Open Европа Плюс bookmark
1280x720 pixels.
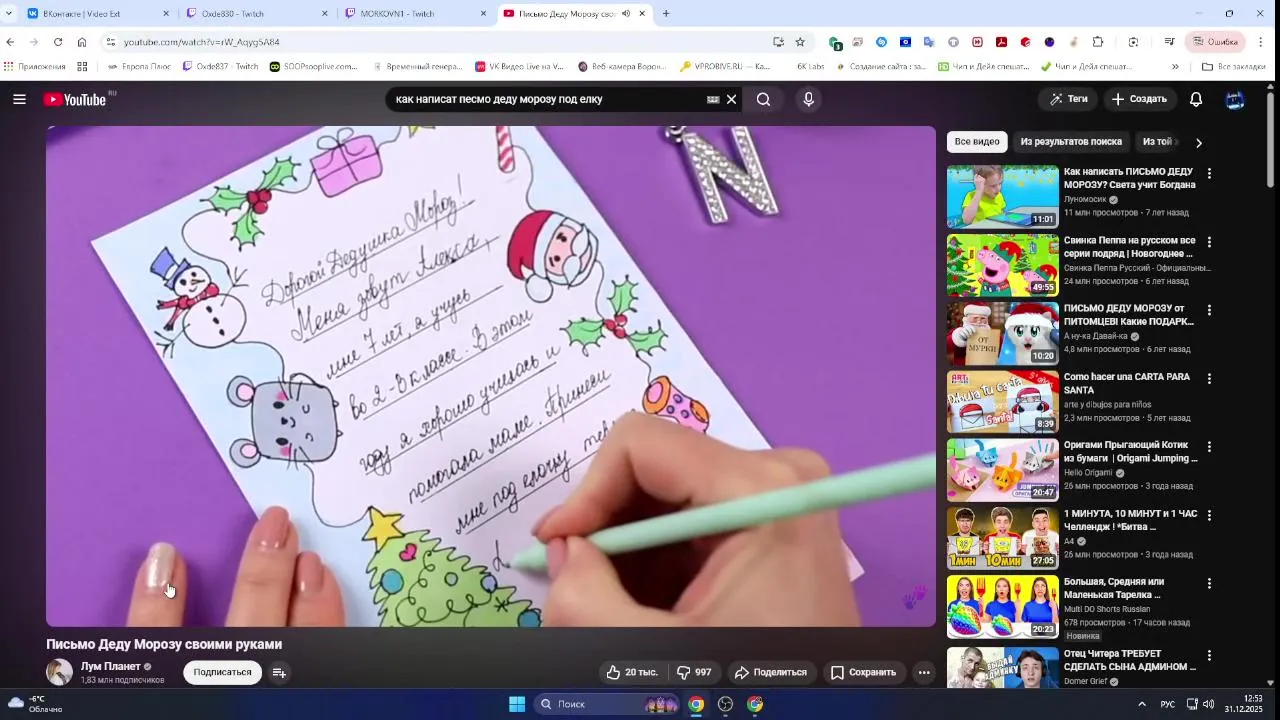(139, 67)
